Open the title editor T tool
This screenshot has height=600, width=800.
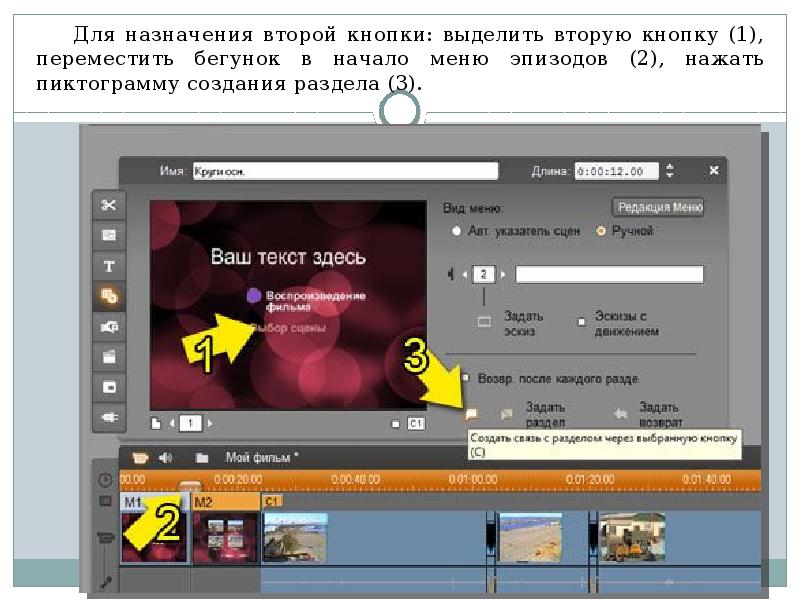(x=108, y=266)
